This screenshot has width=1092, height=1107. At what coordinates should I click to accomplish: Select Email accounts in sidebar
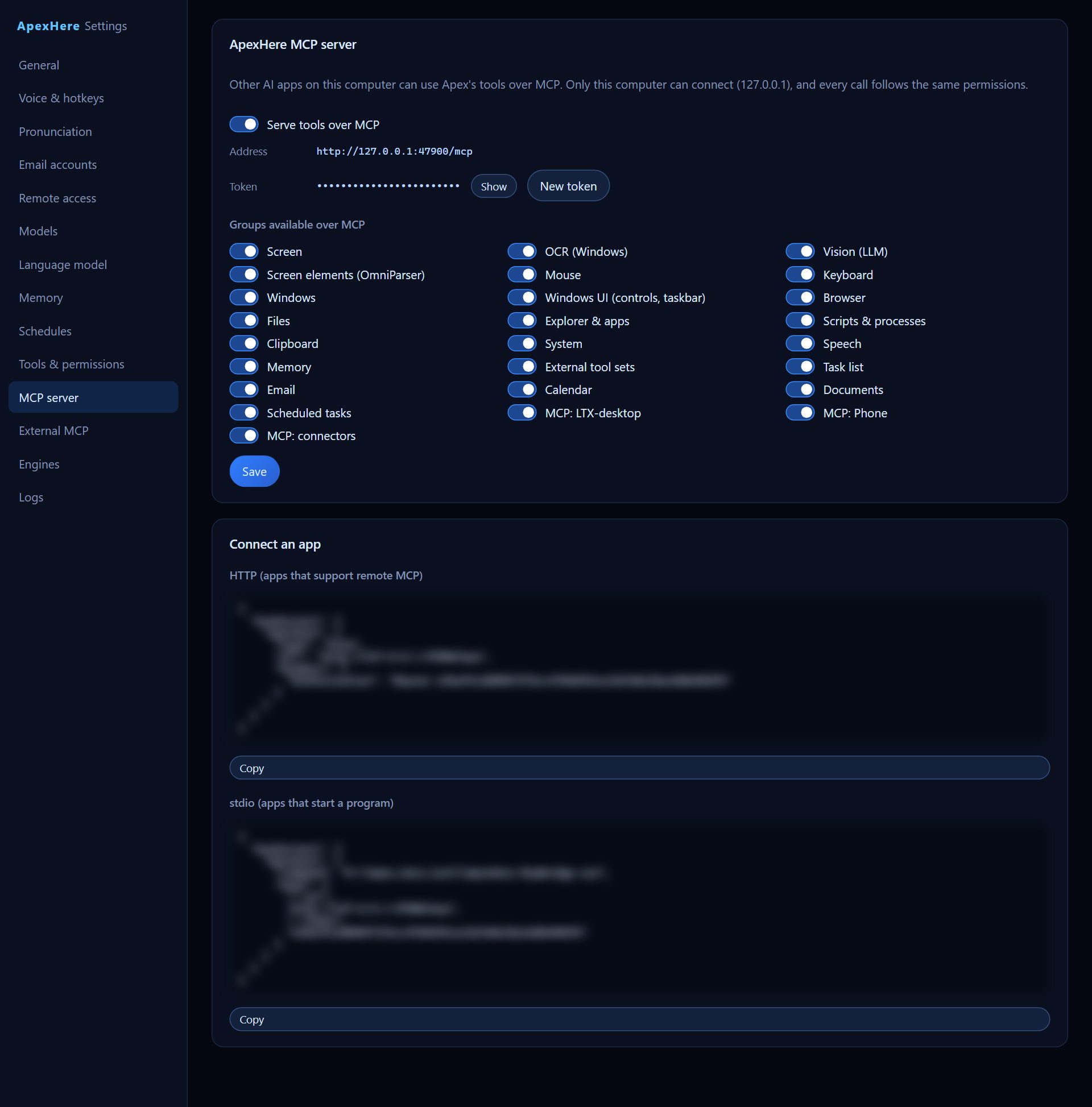point(93,165)
